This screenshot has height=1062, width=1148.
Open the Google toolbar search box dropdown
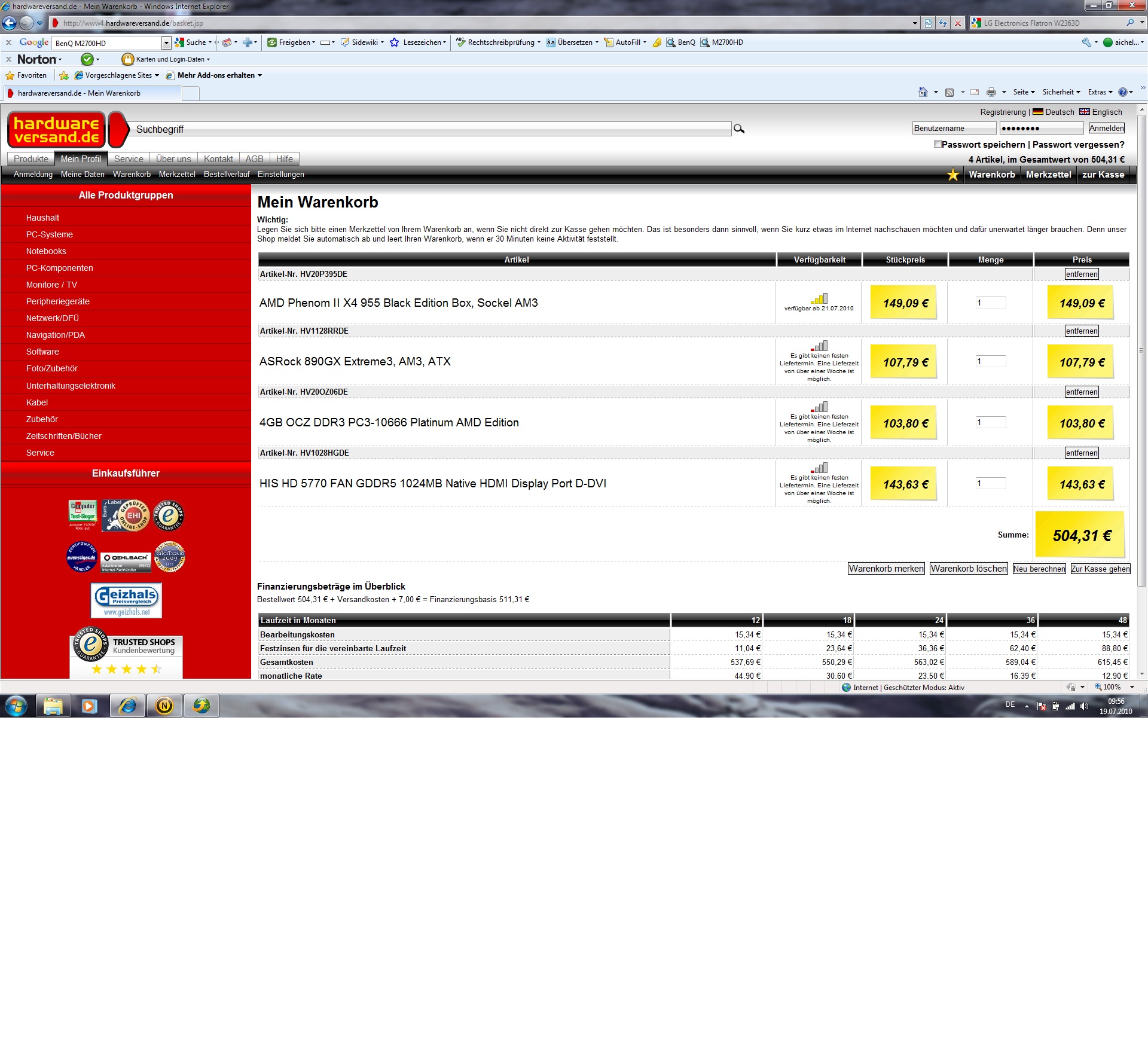[166, 43]
